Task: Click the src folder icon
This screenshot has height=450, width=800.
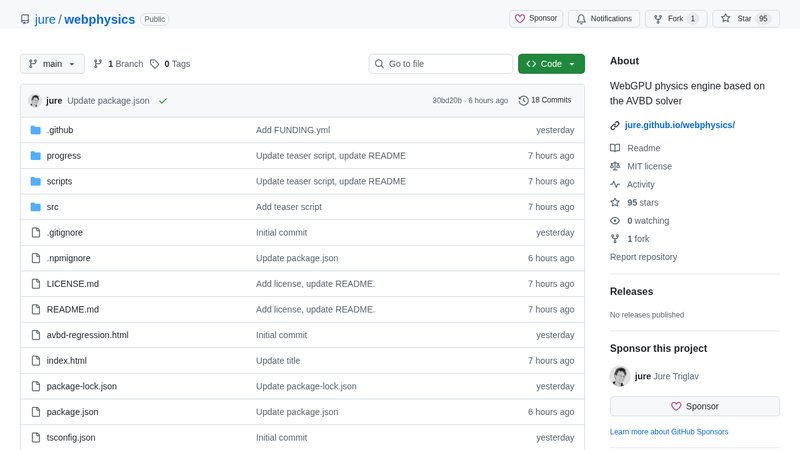Action: tap(36, 207)
